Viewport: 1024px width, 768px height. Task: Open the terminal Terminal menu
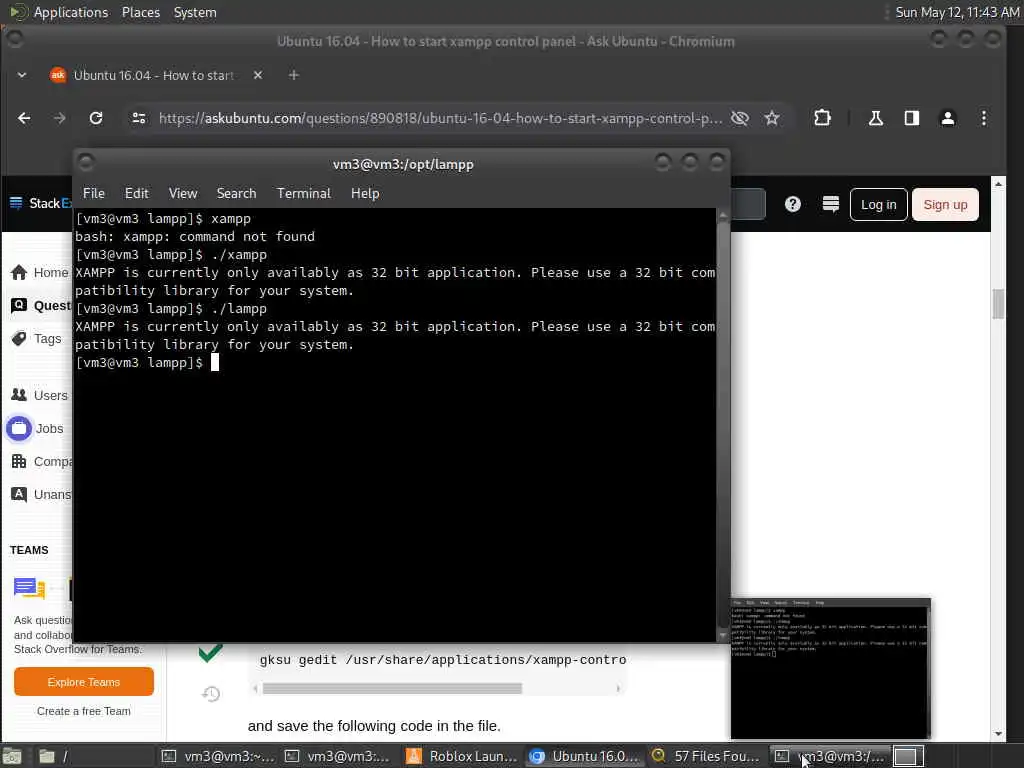(x=304, y=193)
